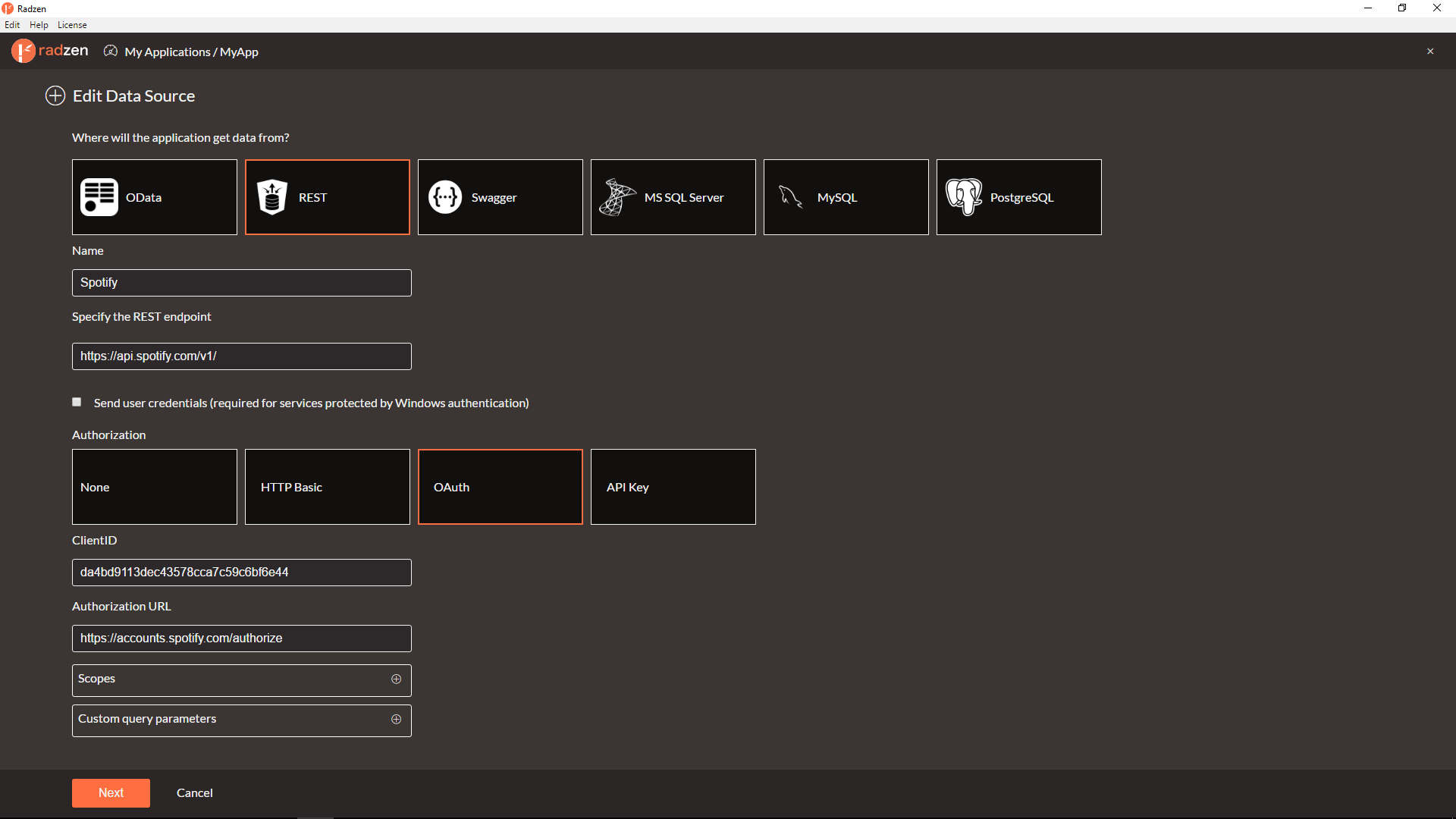Open the Help menu

coord(39,25)
